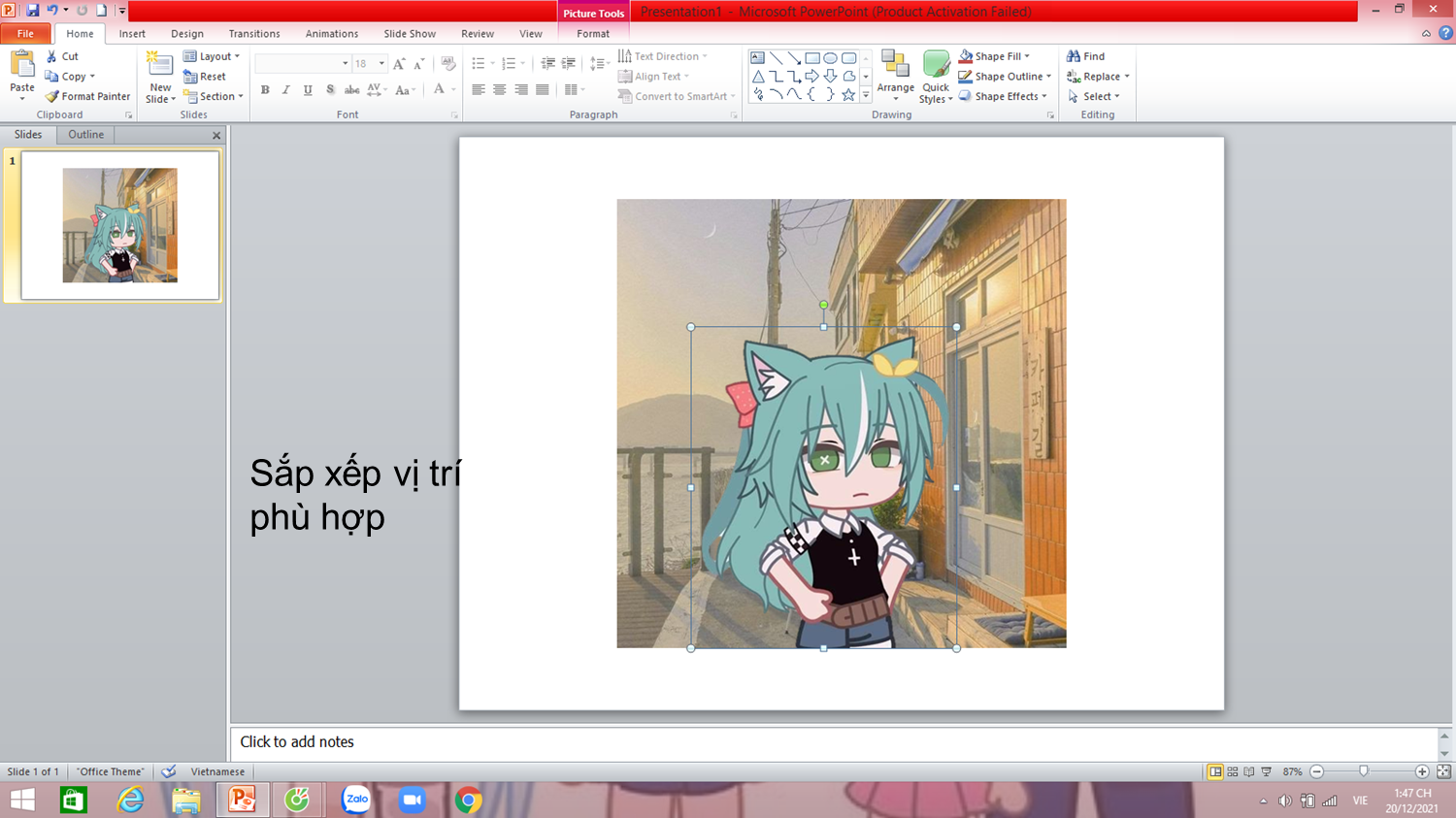This screenshot has width=1456, height=818.
Task: Open the Layout dropdown
Action: coord(212,56)
